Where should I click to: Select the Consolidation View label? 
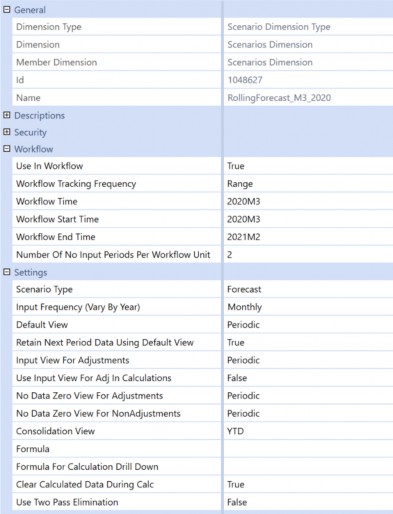(55, 431)
